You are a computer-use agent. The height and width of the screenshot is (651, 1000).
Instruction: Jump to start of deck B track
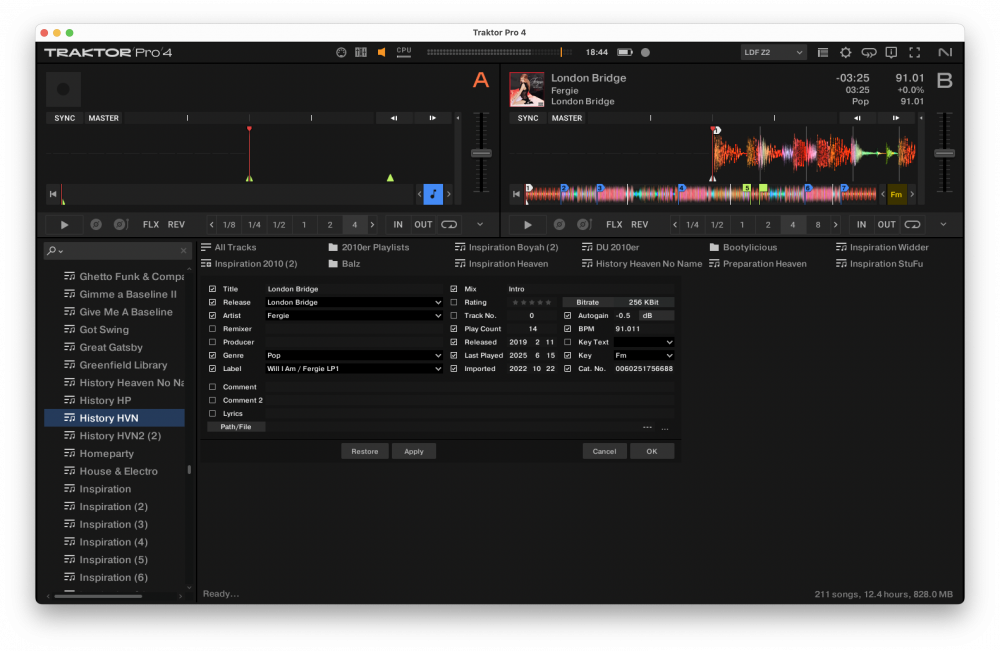[x=516, y=194]
